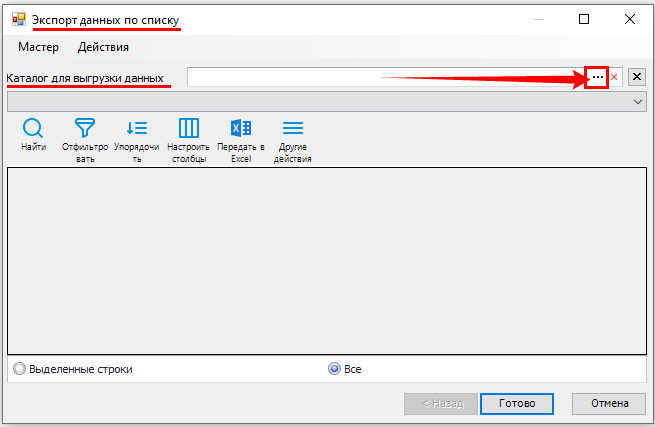Click the three-dots browse catalog button
The image size is (655, 427).
click(597, 77)
